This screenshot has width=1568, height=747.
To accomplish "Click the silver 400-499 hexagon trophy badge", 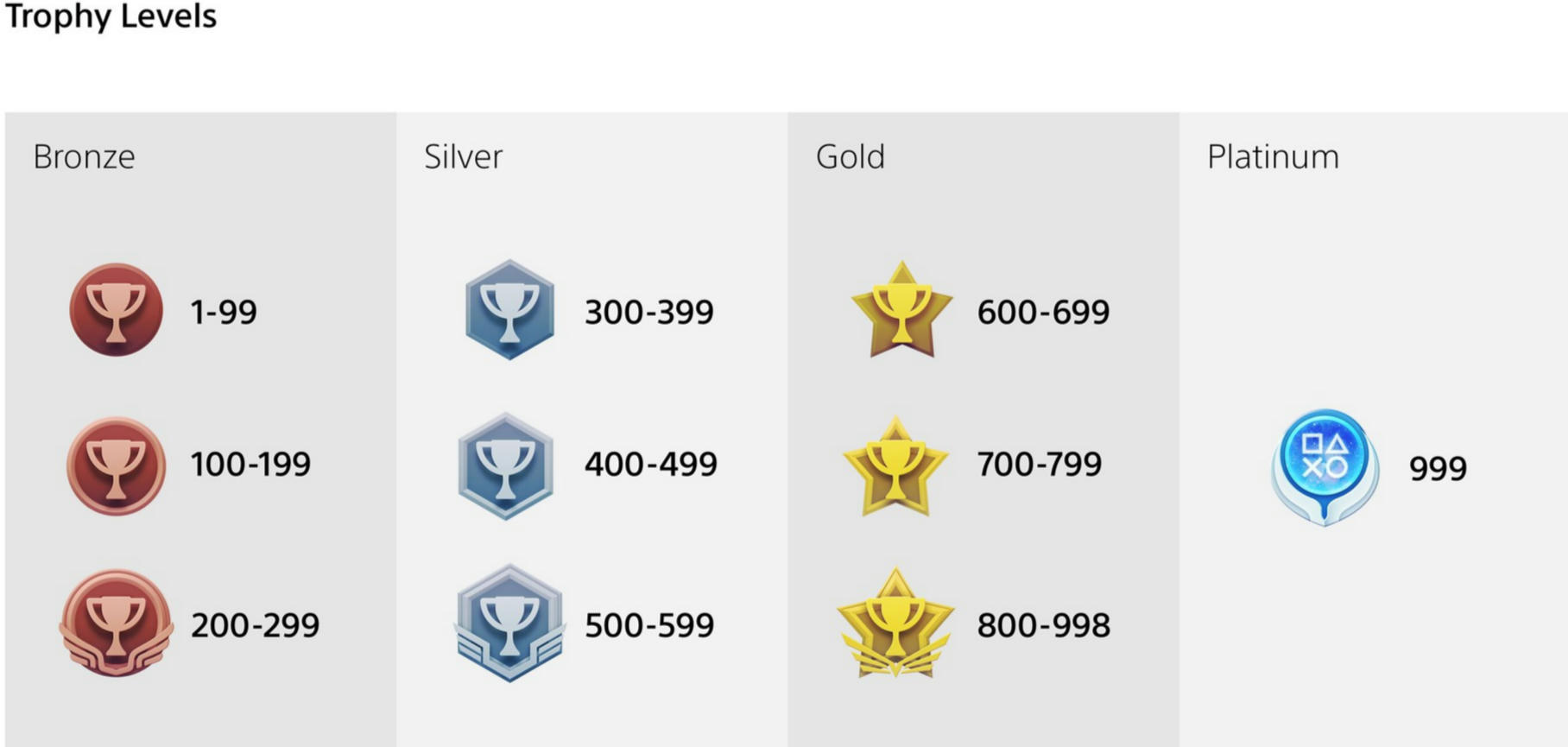I will (x=506, y=466).
